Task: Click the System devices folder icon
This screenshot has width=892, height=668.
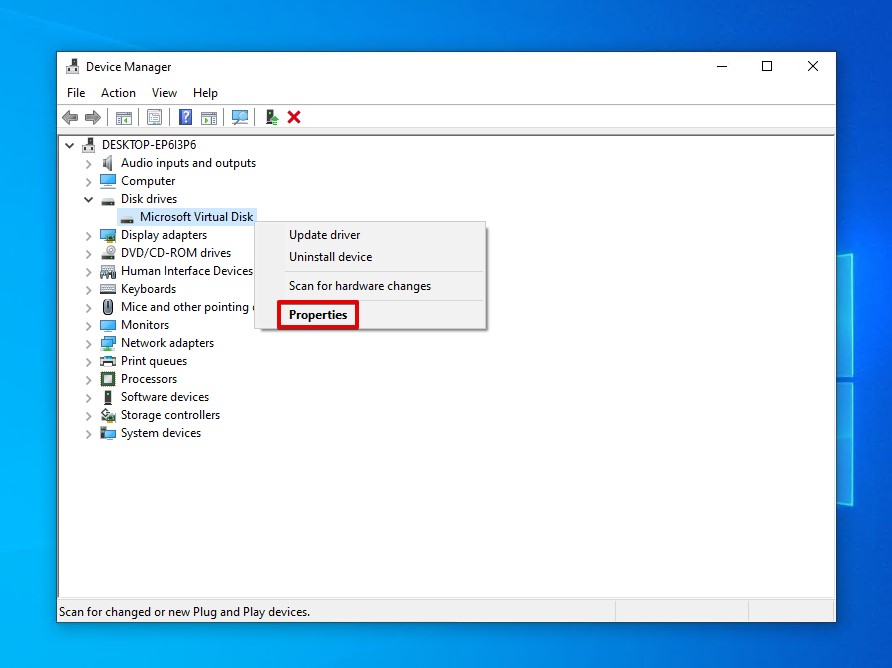Action: [x=108, y=434]
